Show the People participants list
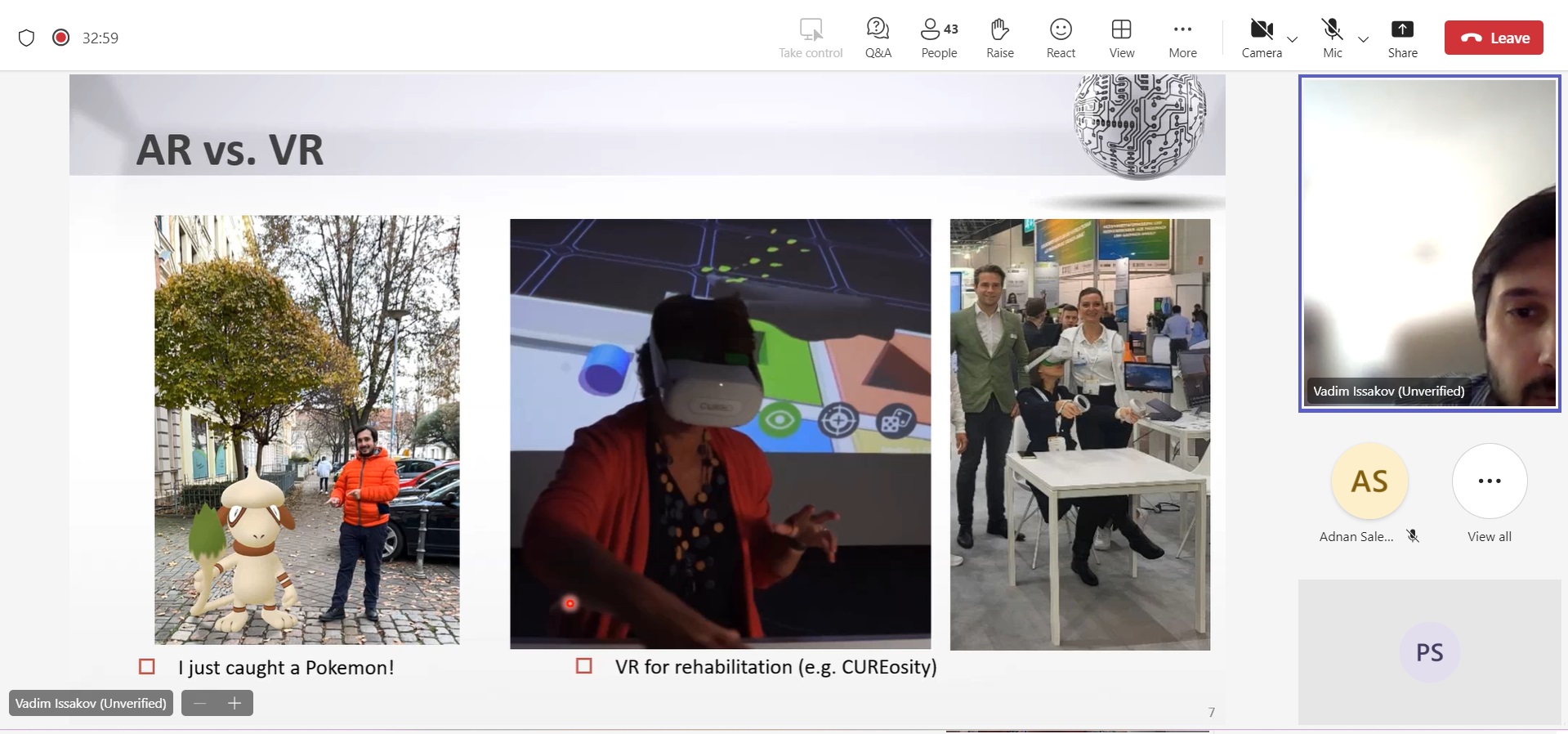 [939, 38]
